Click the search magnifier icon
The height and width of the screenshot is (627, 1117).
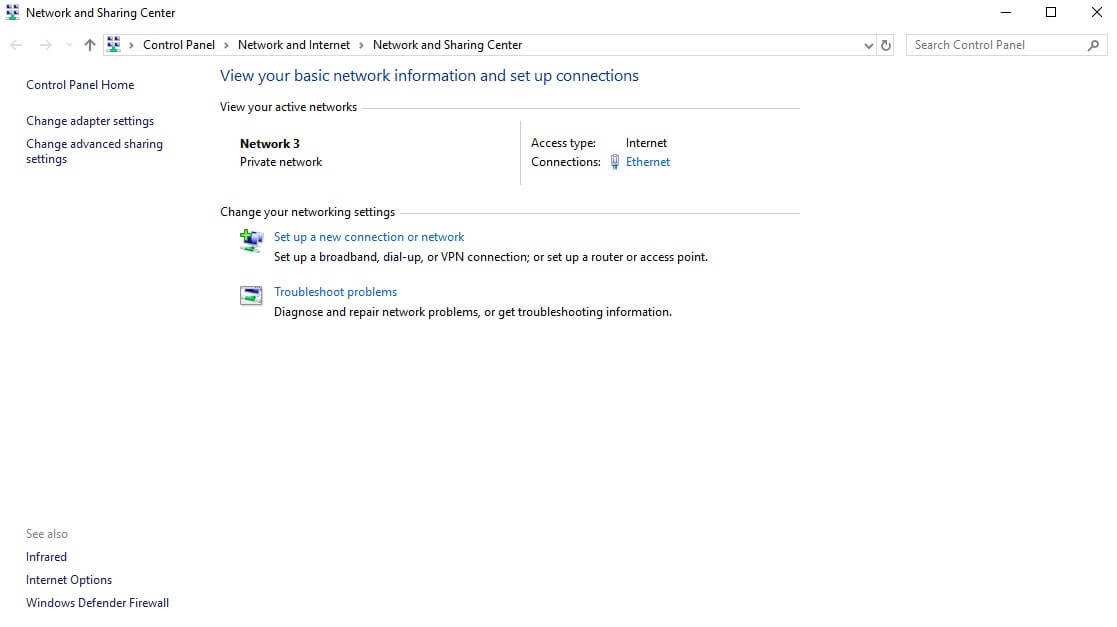point(1094,44)
